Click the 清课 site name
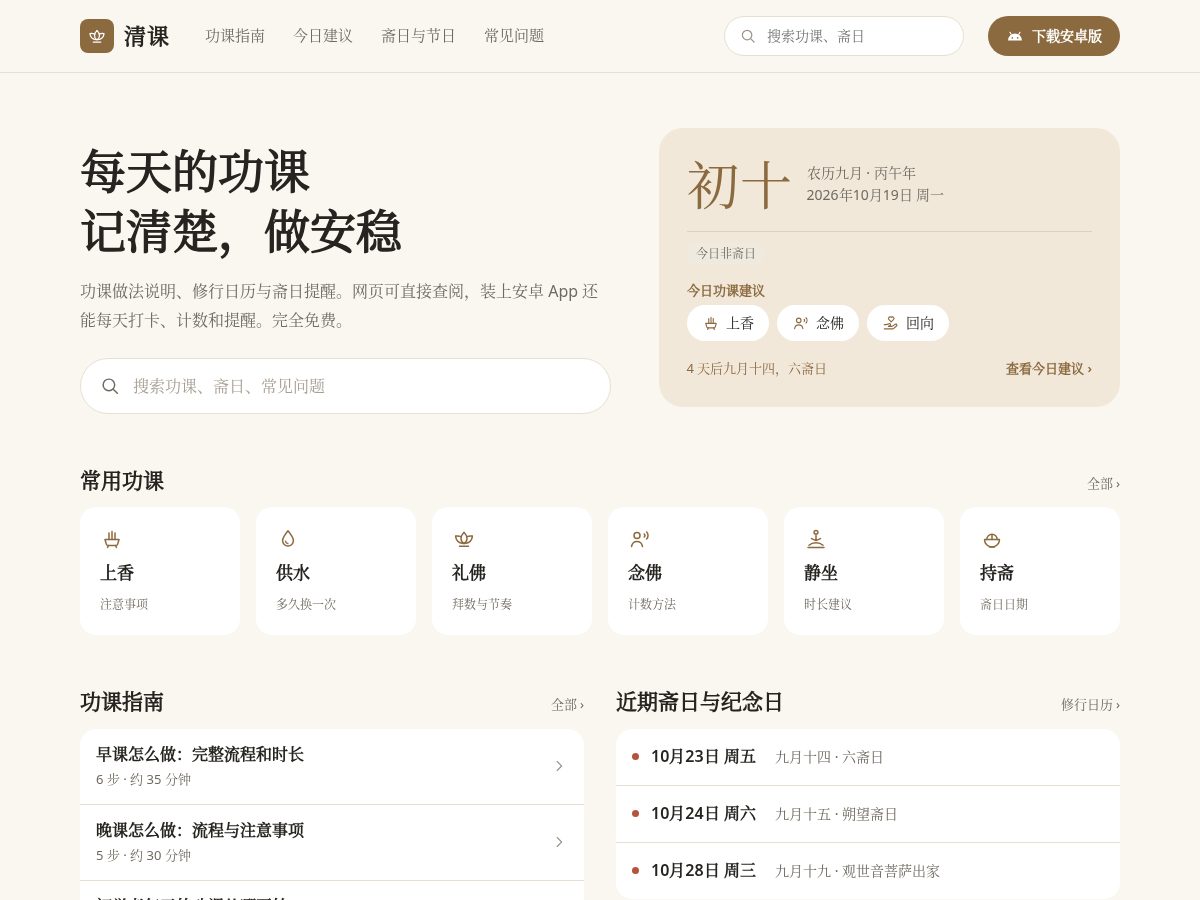The height and width of the screenshot is (900, 1200). (147, 36)
